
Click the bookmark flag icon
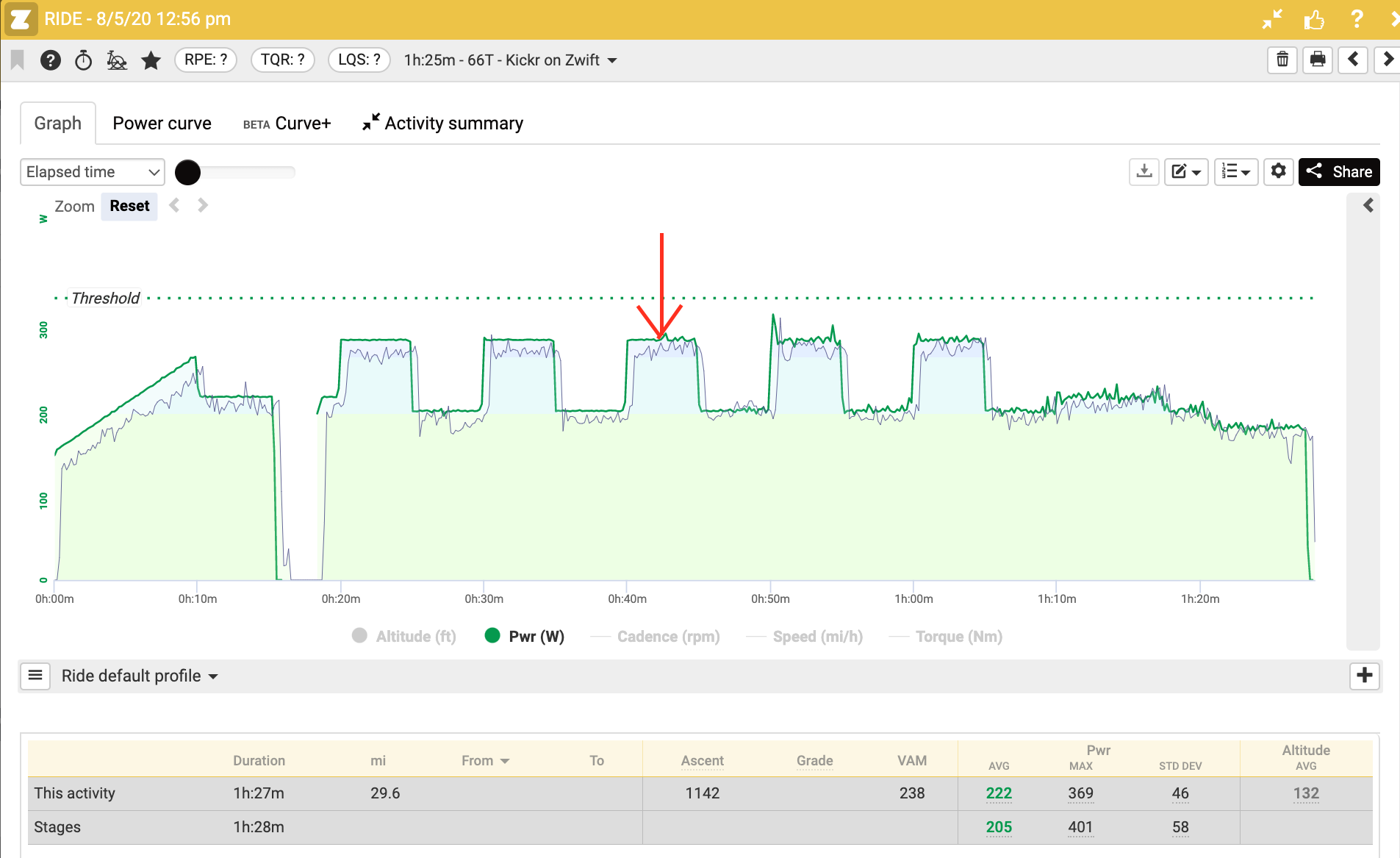point(18,60)
